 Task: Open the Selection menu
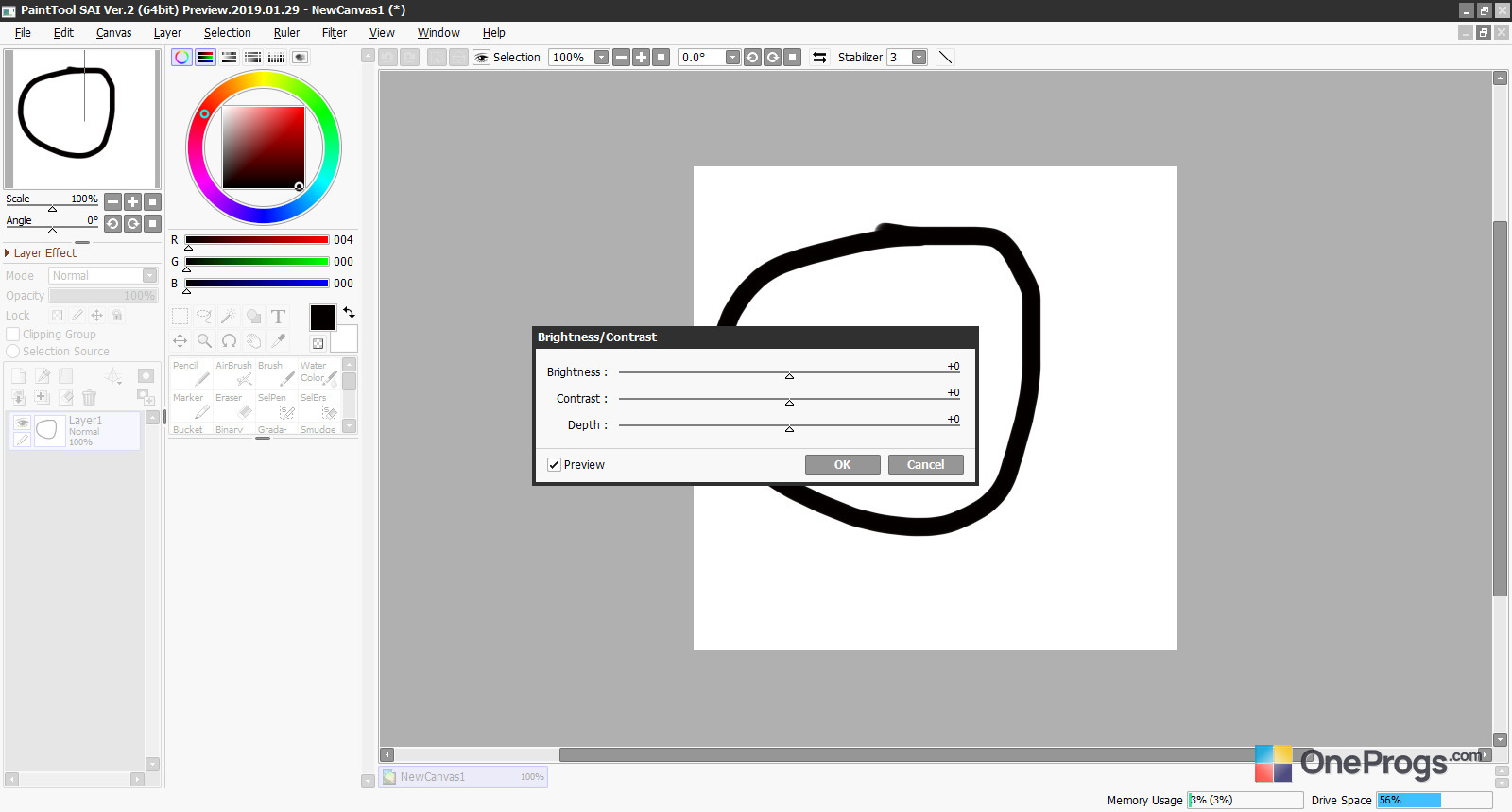[228, 33]
